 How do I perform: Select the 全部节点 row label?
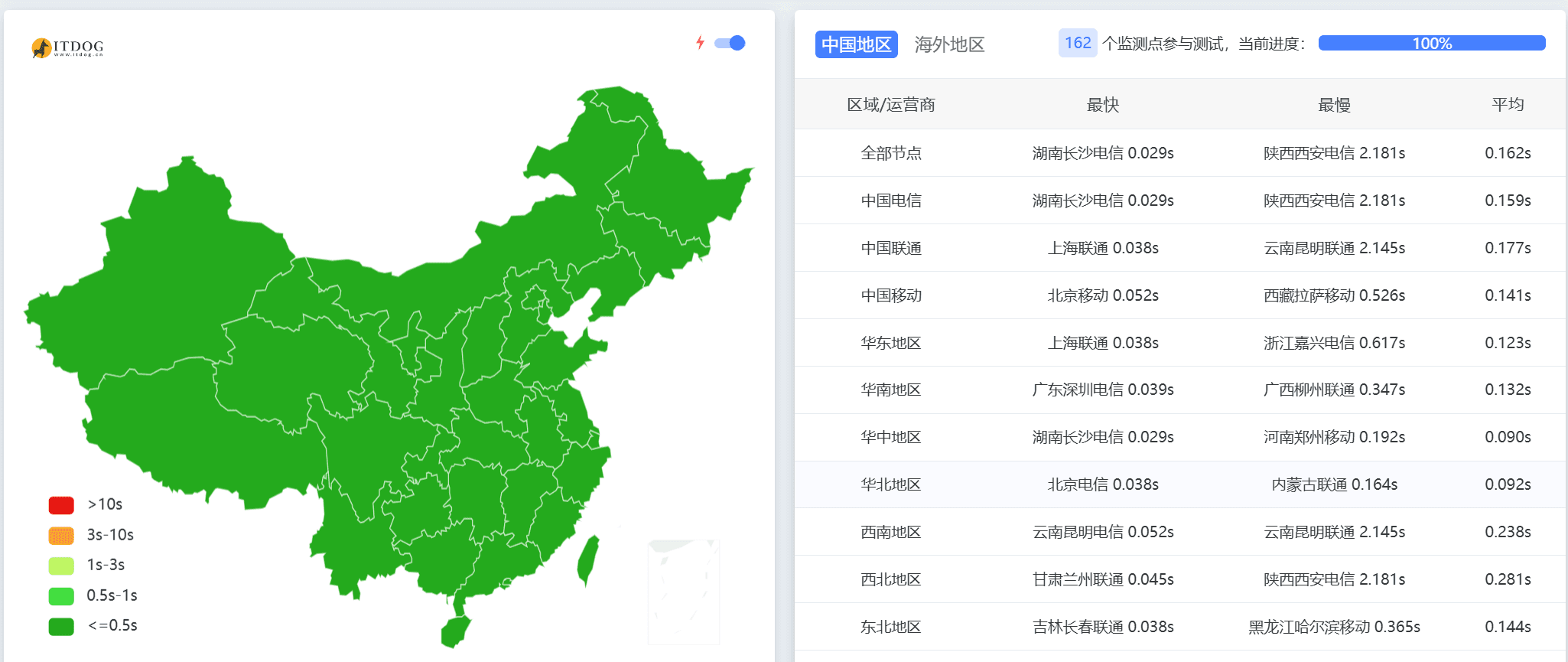coord(890,153)
